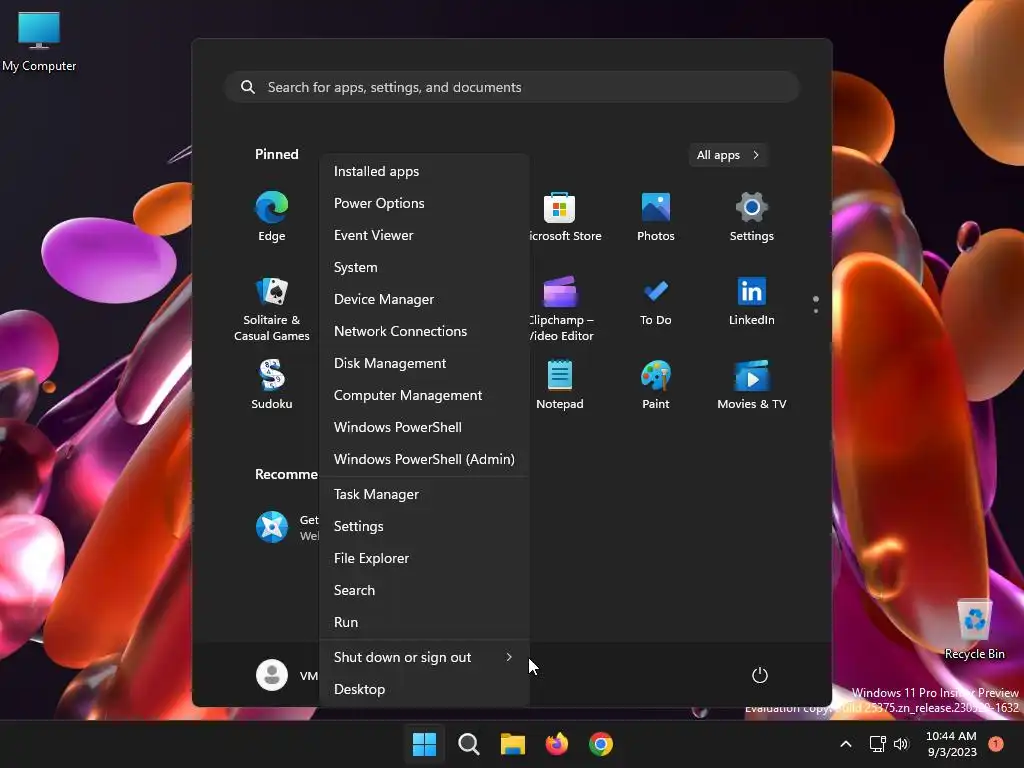Launch Firefox from the taskbar
The width and height of the screenshot is (1024, 768).
(556, 744)
